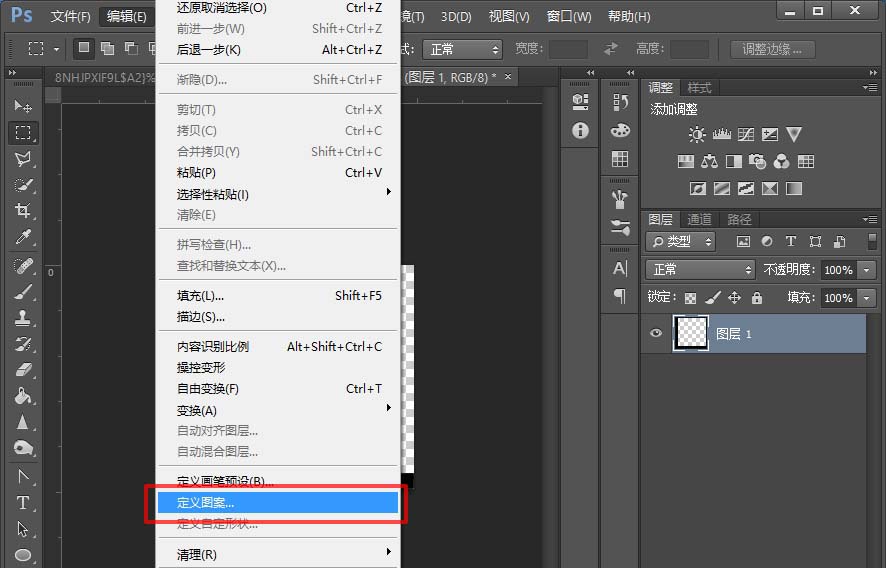886x568 pixels.
Task: Click the 调整边缘... button
Action: 772,50
